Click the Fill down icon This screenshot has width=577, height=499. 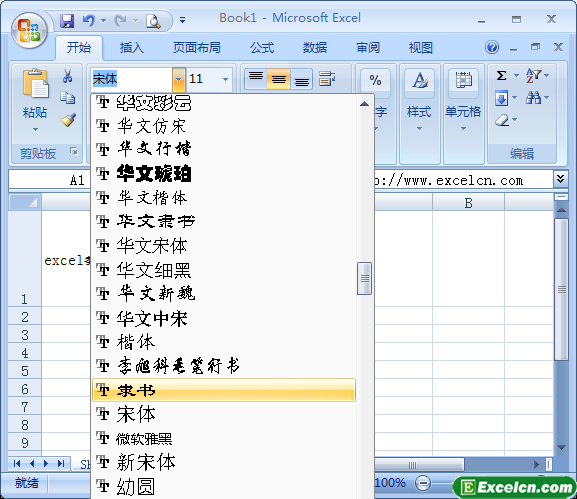click(x=501, y=98)
